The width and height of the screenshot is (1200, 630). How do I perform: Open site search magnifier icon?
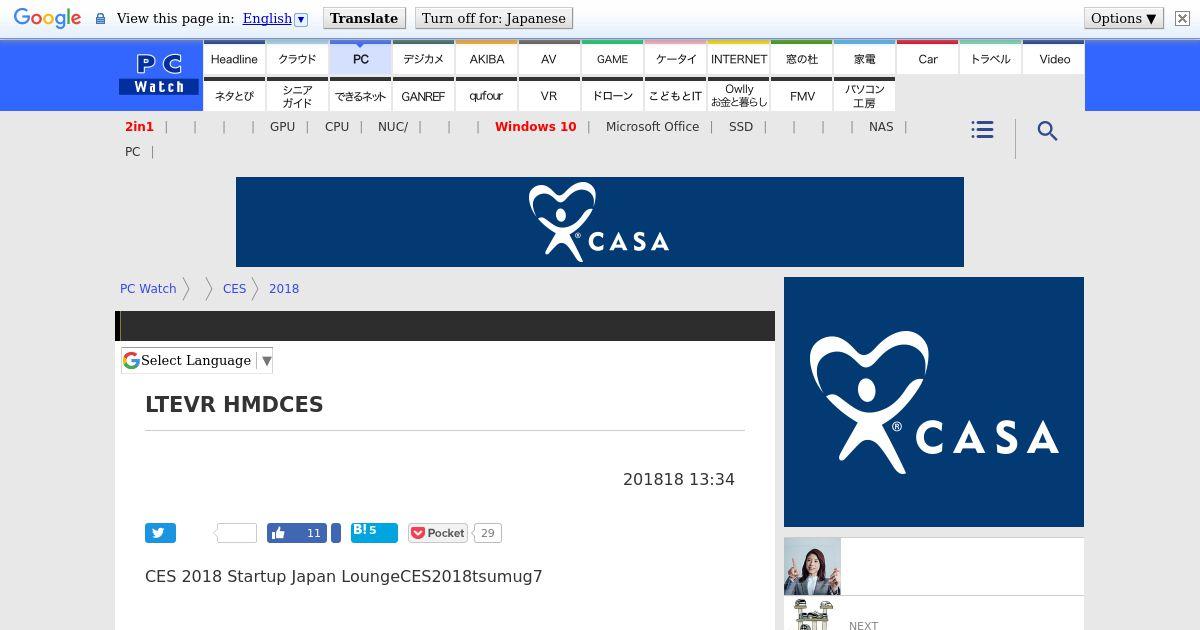[1047, 131]
